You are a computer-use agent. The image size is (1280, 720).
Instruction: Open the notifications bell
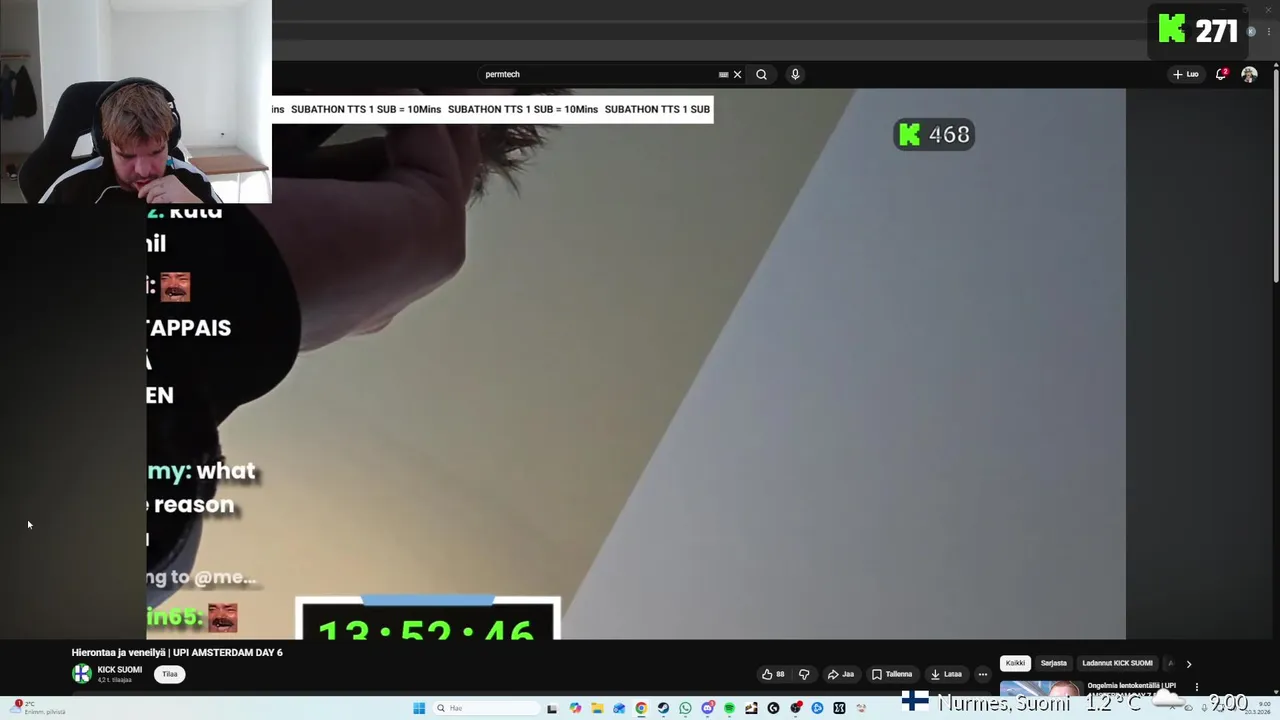(1221, 74)
